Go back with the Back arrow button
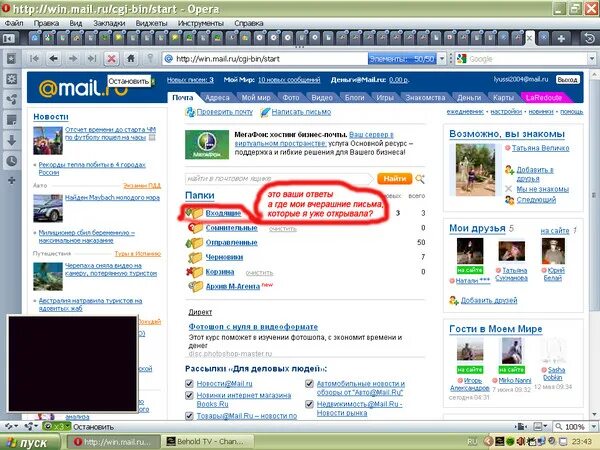600x450 pixels. [54, 59]
